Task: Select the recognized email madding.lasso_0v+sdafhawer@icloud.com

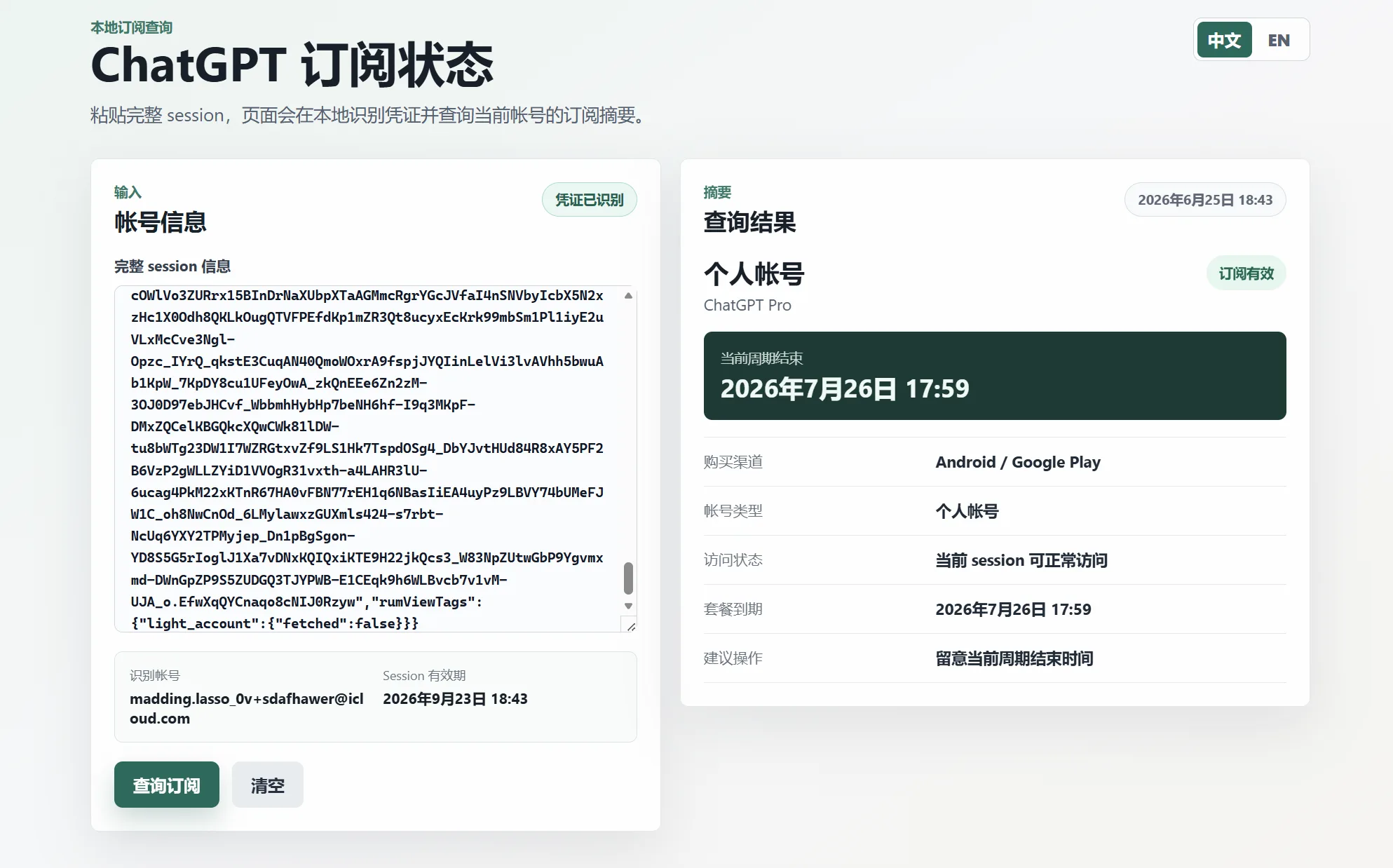Action: (x=247, y=708)
